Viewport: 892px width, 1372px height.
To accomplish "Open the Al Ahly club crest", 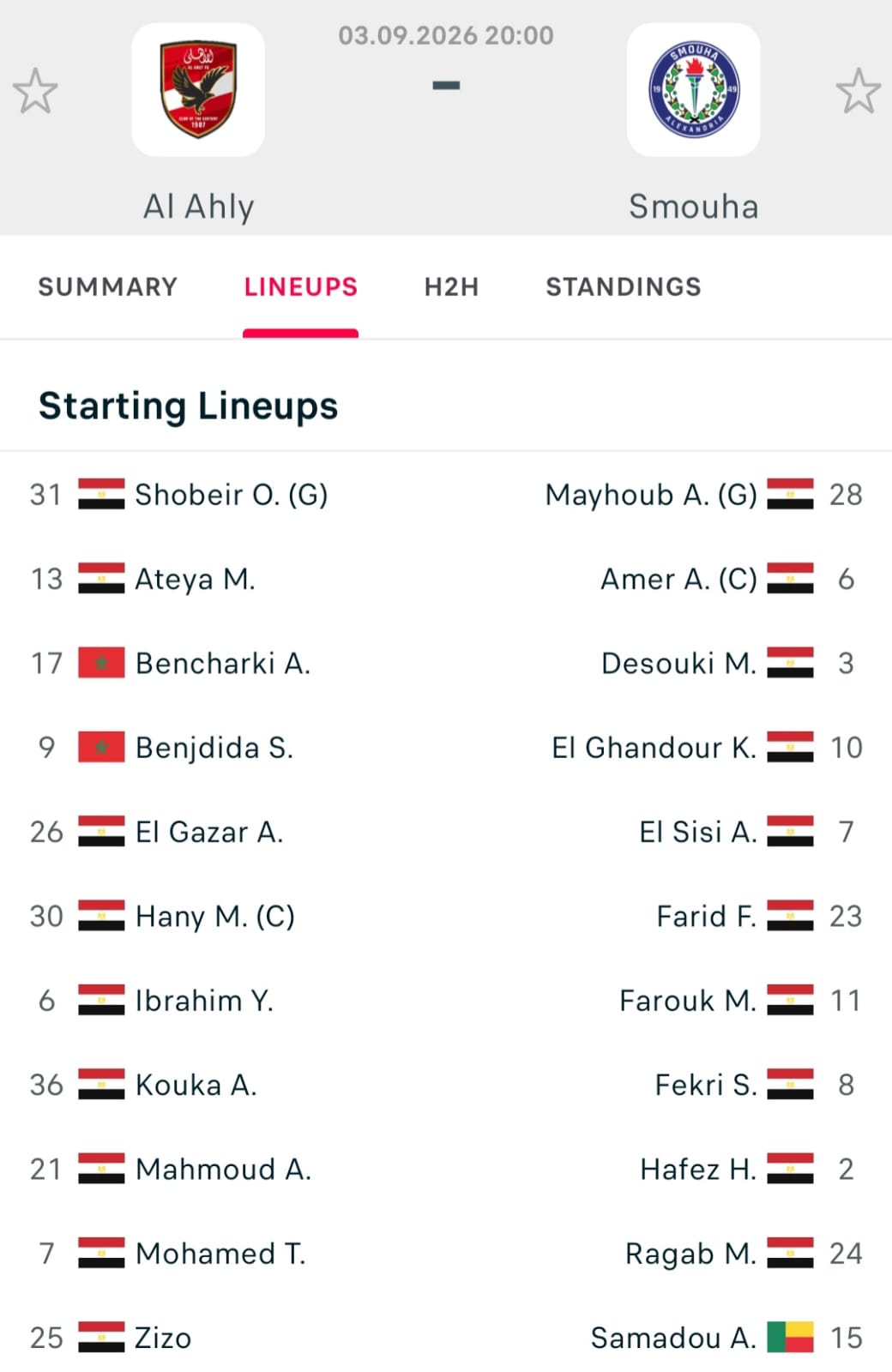I will pyautogui.click(x=198, y=89).
